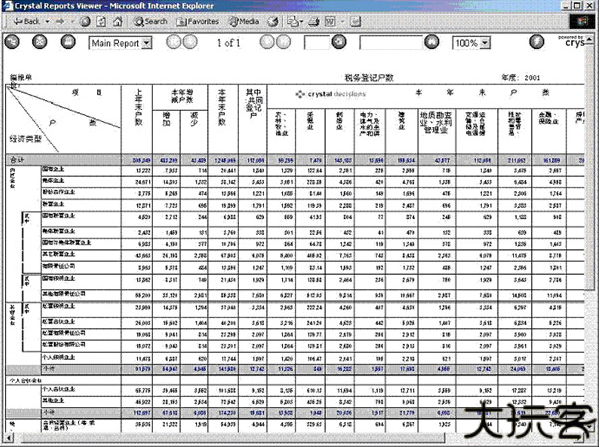The image size is (600, 447).
Task: Open the Back history dropdown arrow
Action: 47,21
